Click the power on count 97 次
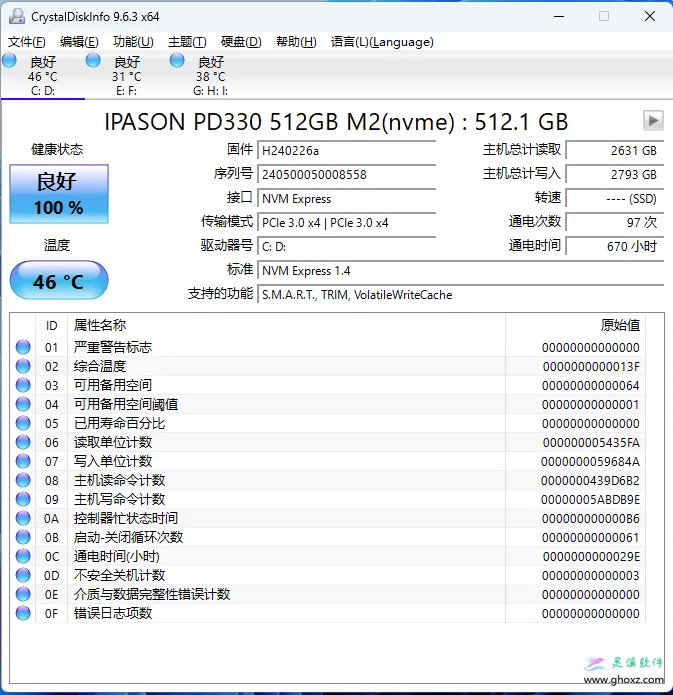Viewport: 673px width, 695px height. (615, 222)
